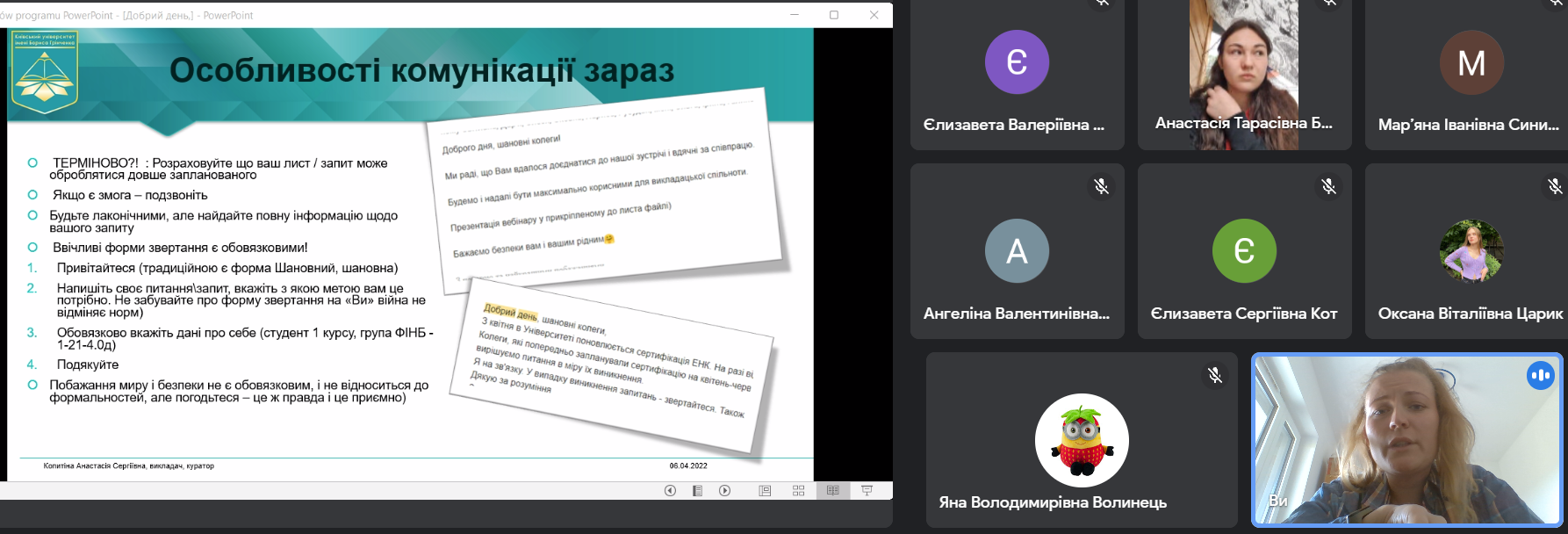The image size is (1568, 534).
Task: Maximize the PowerPoint window
Action: click(x=833, y=15)
